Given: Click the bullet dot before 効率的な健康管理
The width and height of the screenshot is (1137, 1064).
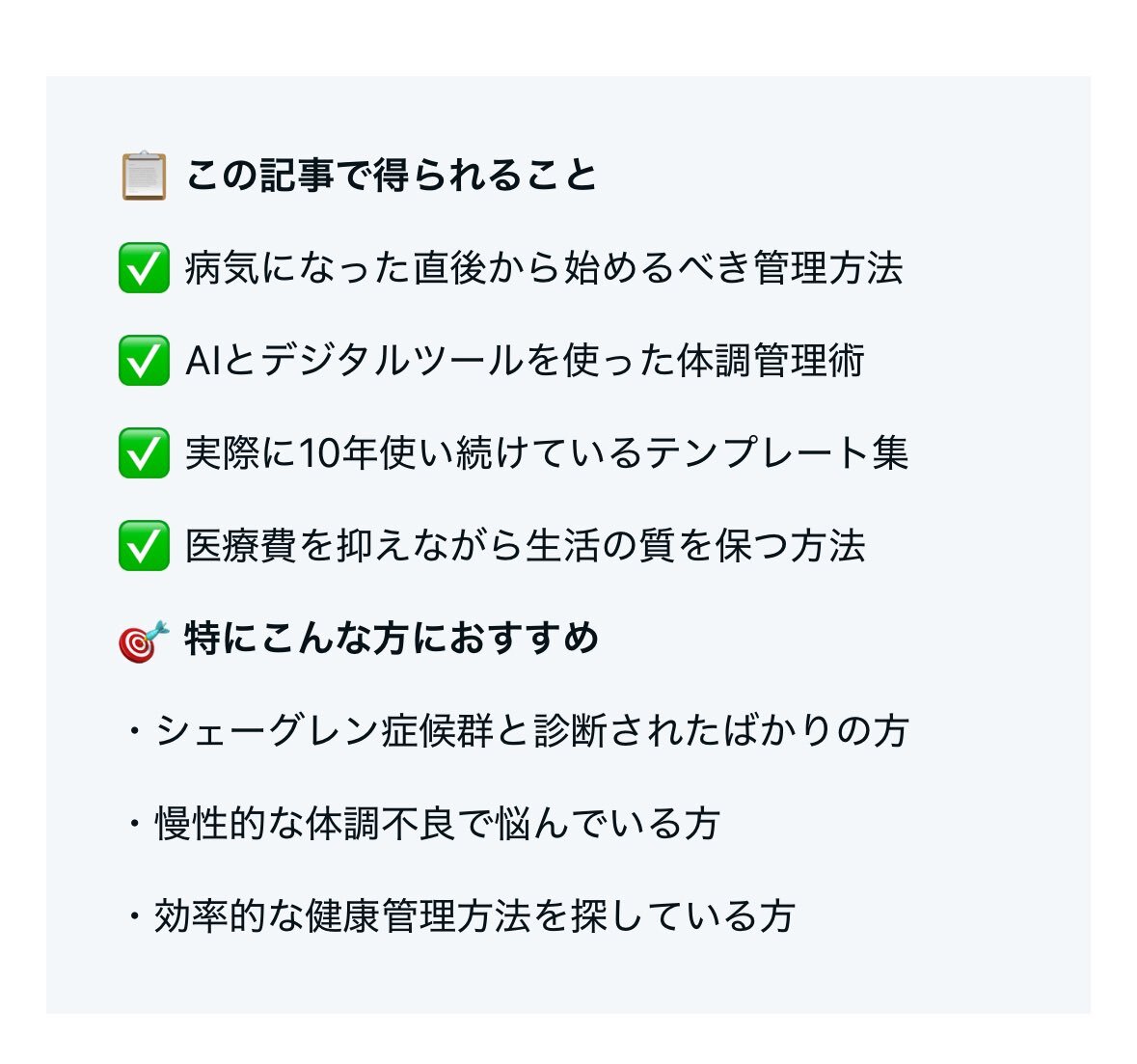Looking at the screenshot, I should pos(134,916).
